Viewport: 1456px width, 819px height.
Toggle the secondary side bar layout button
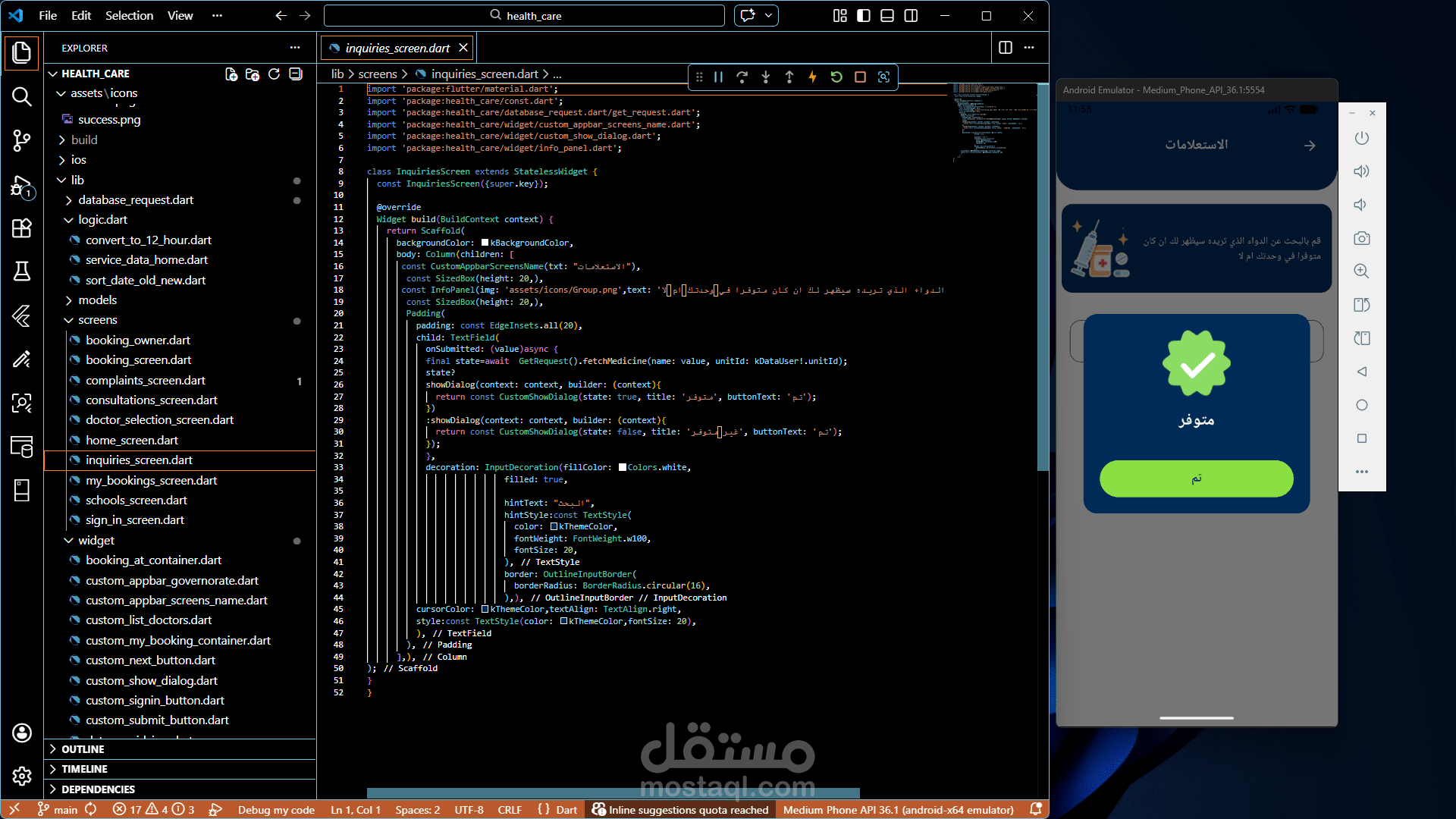(911, 15)
